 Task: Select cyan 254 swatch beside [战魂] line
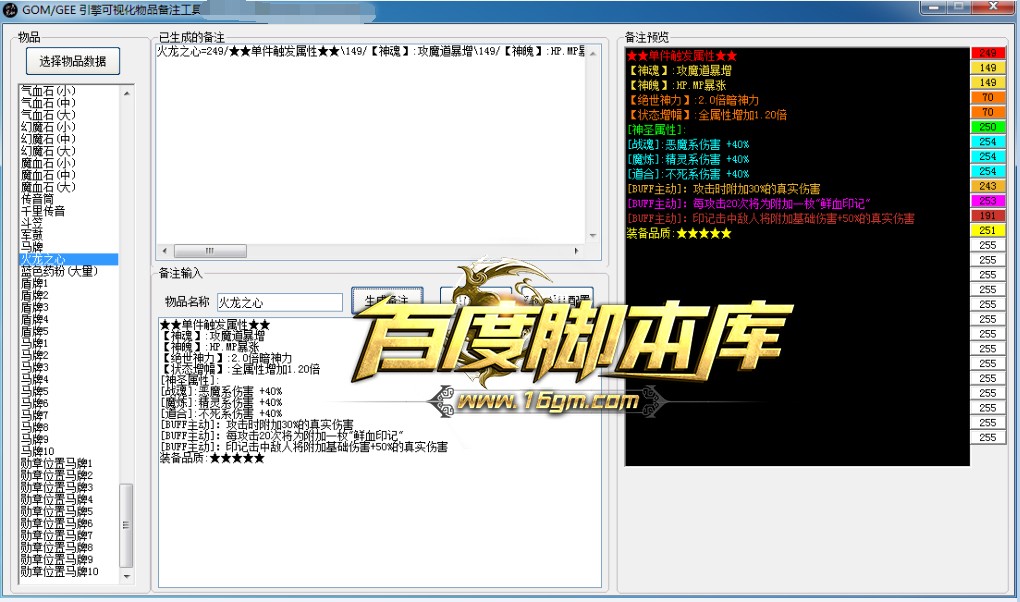(x=988, y=141)
